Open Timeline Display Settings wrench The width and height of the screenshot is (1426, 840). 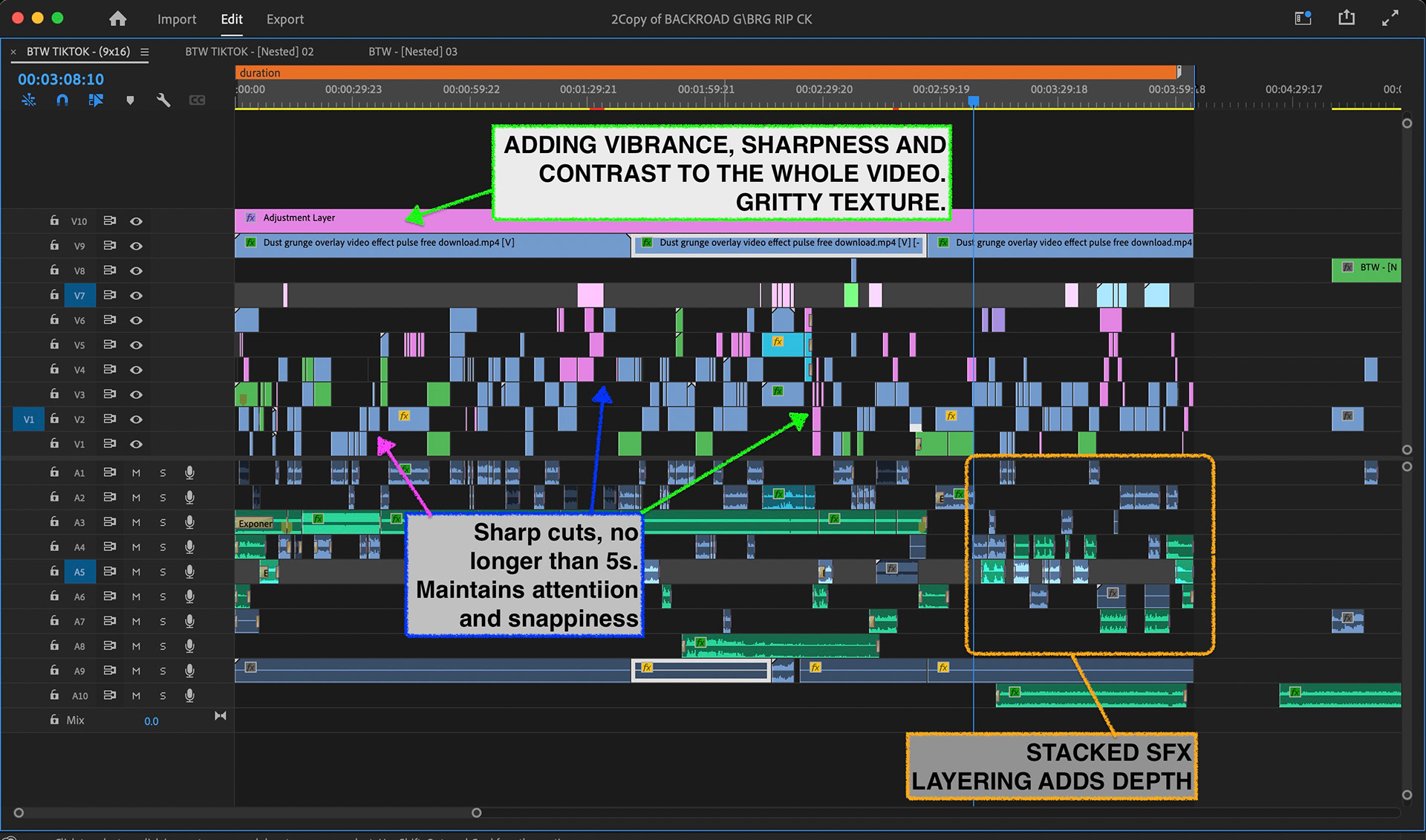pyautogui.click(x=163, y=100)
